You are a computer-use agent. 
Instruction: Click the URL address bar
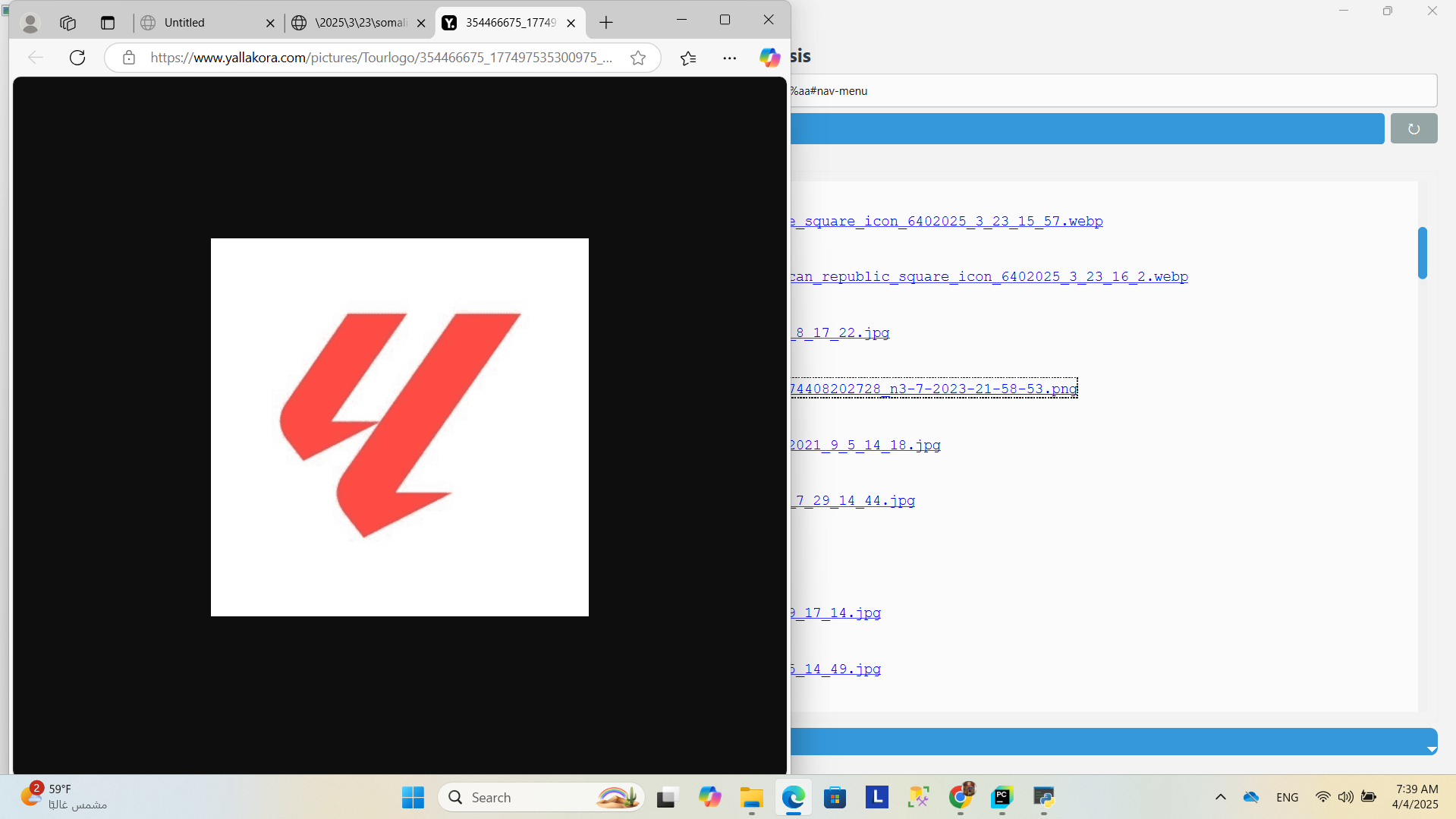(x=379, y=58)
